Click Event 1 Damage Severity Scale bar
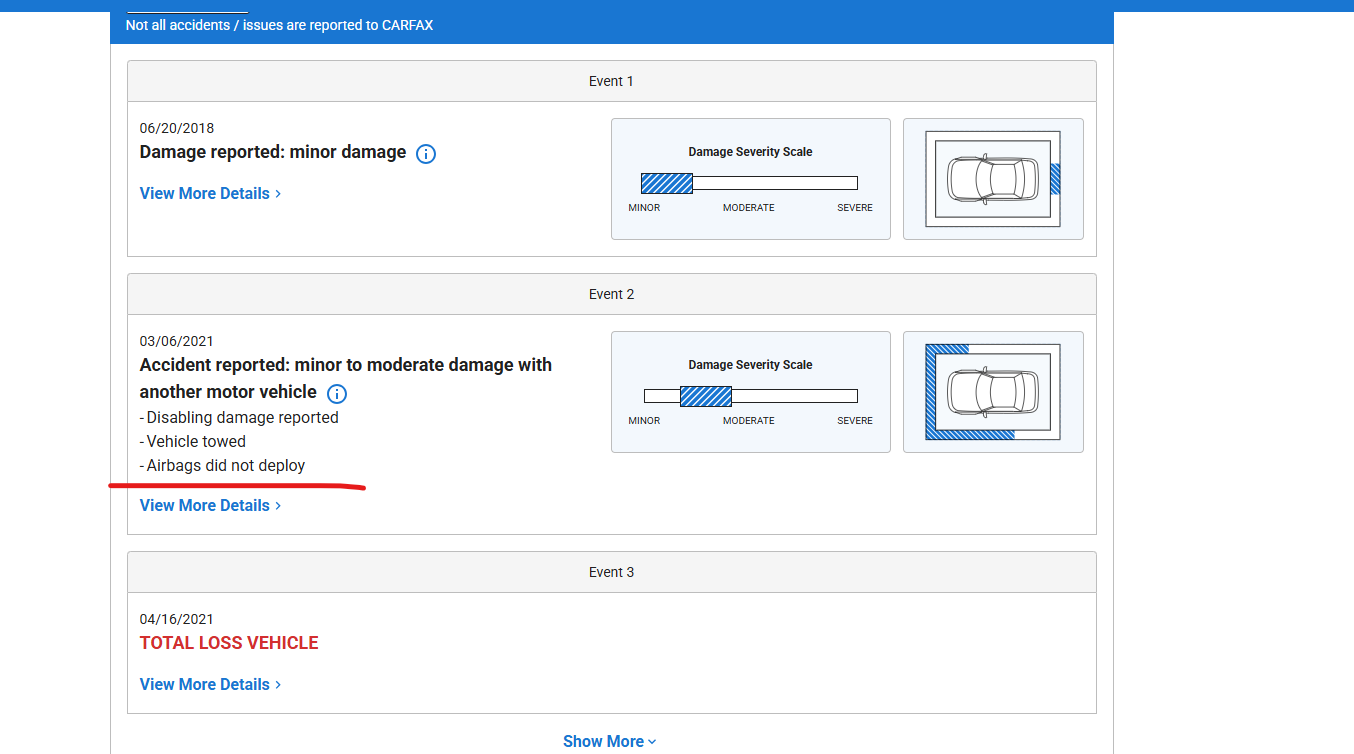 (x=749, y=183)
